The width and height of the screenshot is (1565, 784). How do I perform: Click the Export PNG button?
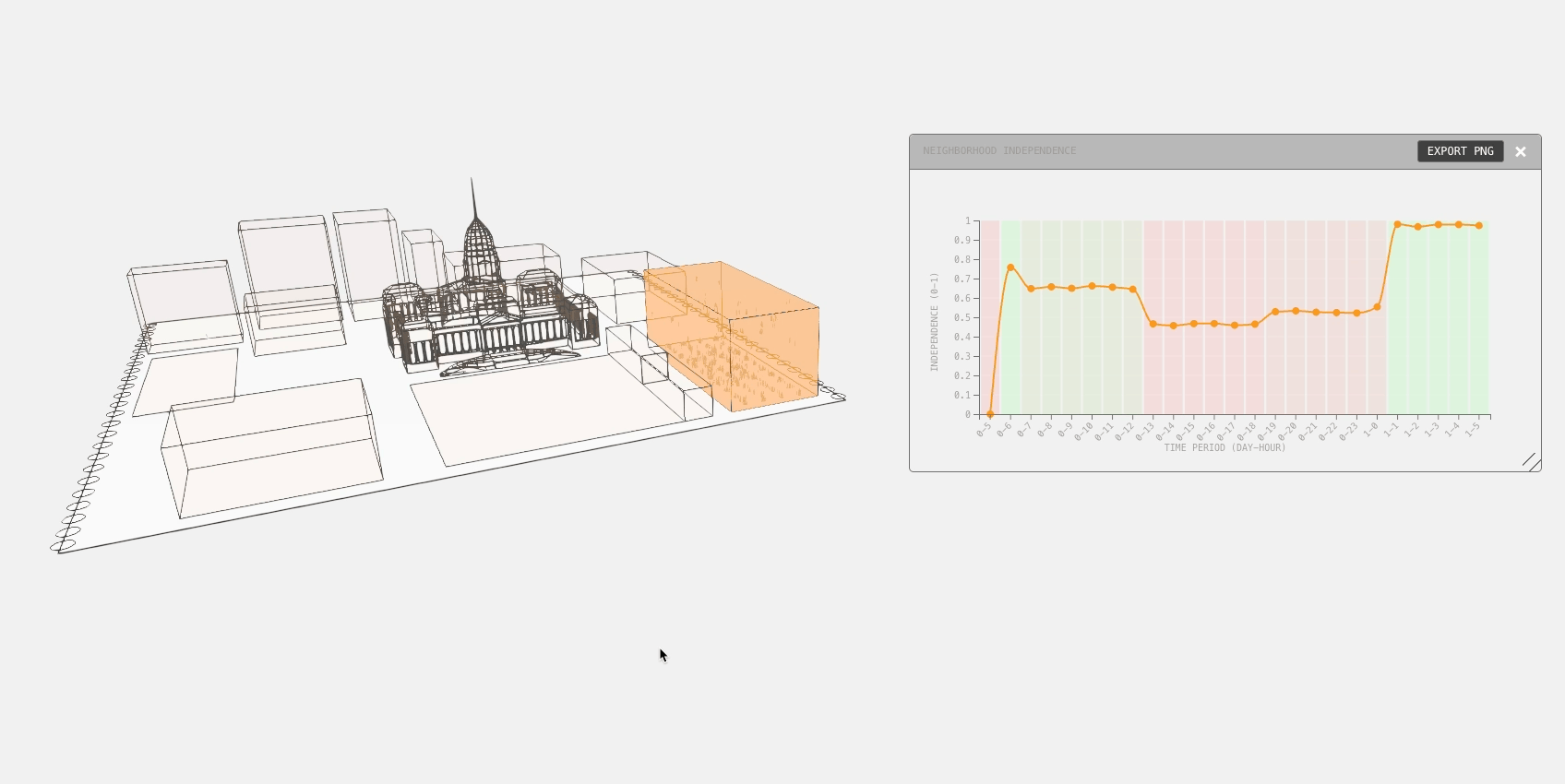tap(1460, 151)
